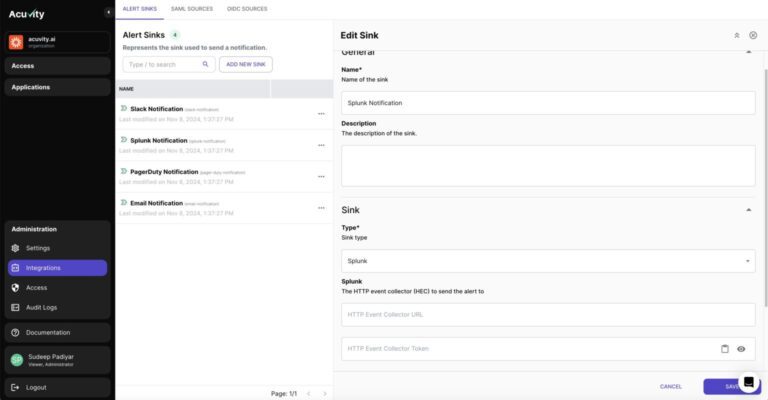Open the Sink Type dropdown showing Splunk
The width and height of the screenshot is (768, 400).
548,260
